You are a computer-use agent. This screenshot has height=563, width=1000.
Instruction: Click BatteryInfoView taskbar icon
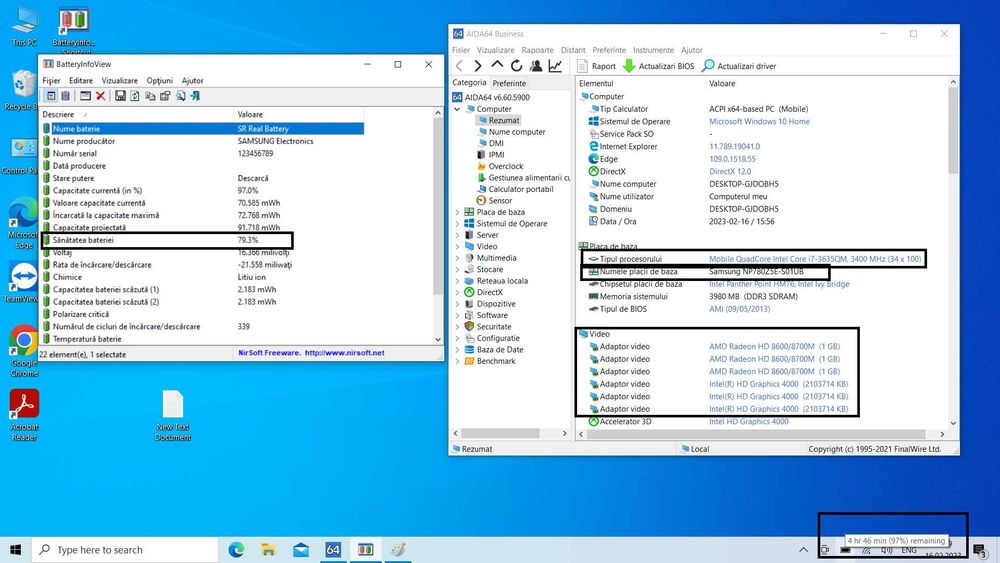pos(365,550)
